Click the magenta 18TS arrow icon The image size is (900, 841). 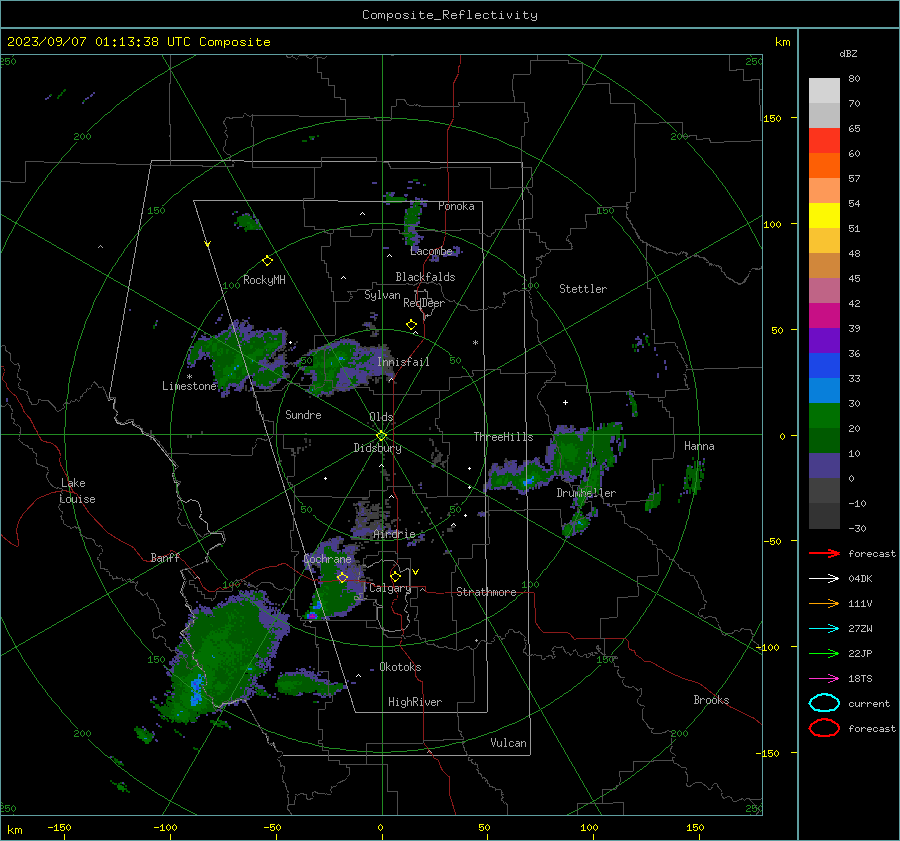point(824,679)
